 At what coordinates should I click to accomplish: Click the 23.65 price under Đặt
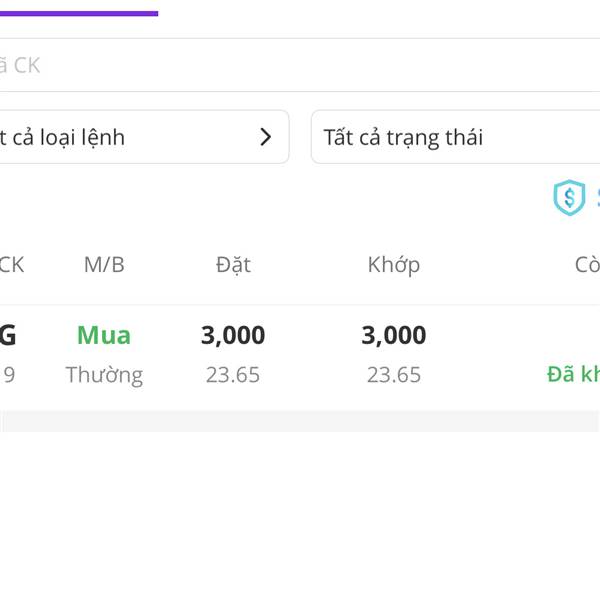[x=233, y=375]
